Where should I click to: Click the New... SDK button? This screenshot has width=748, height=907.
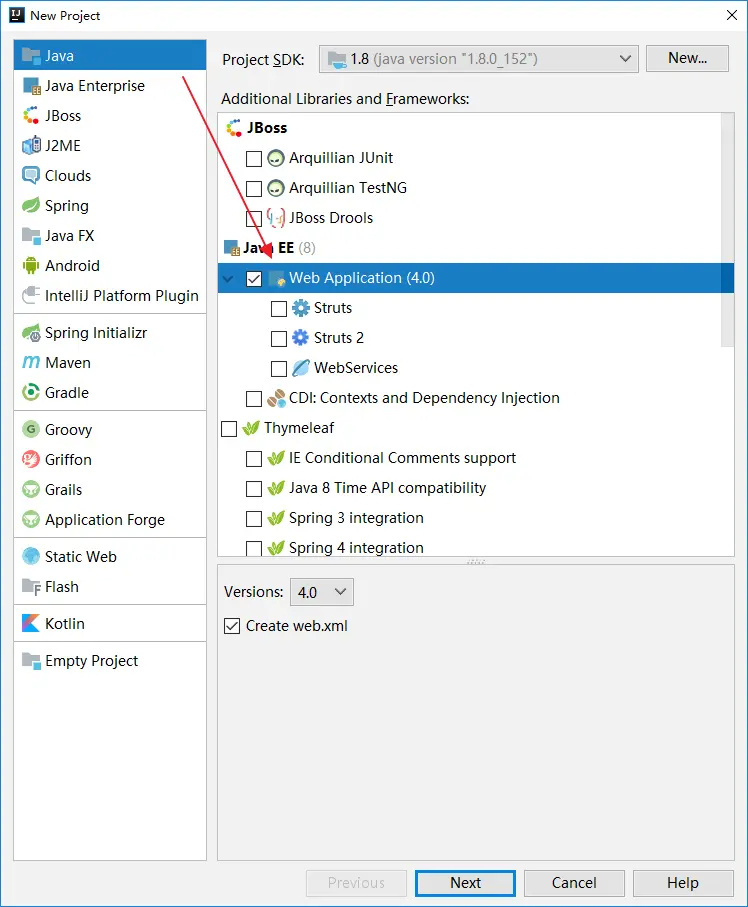point(687,58)
